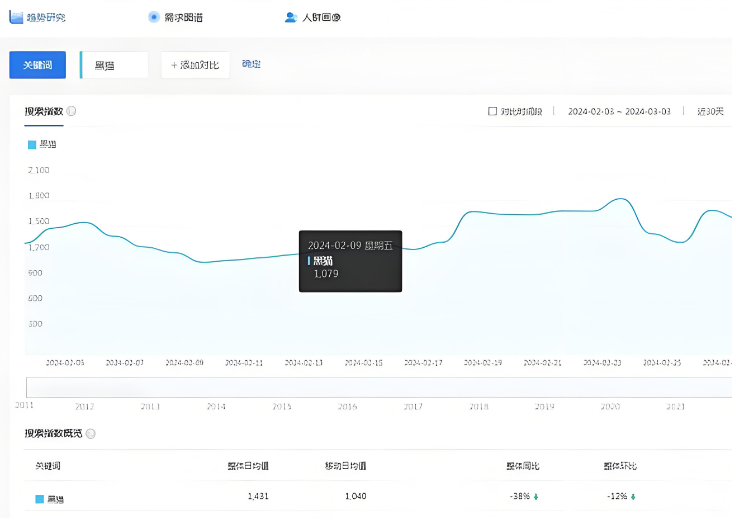
Task: Click the -38% year-over-year value
Action: point(520,496)
